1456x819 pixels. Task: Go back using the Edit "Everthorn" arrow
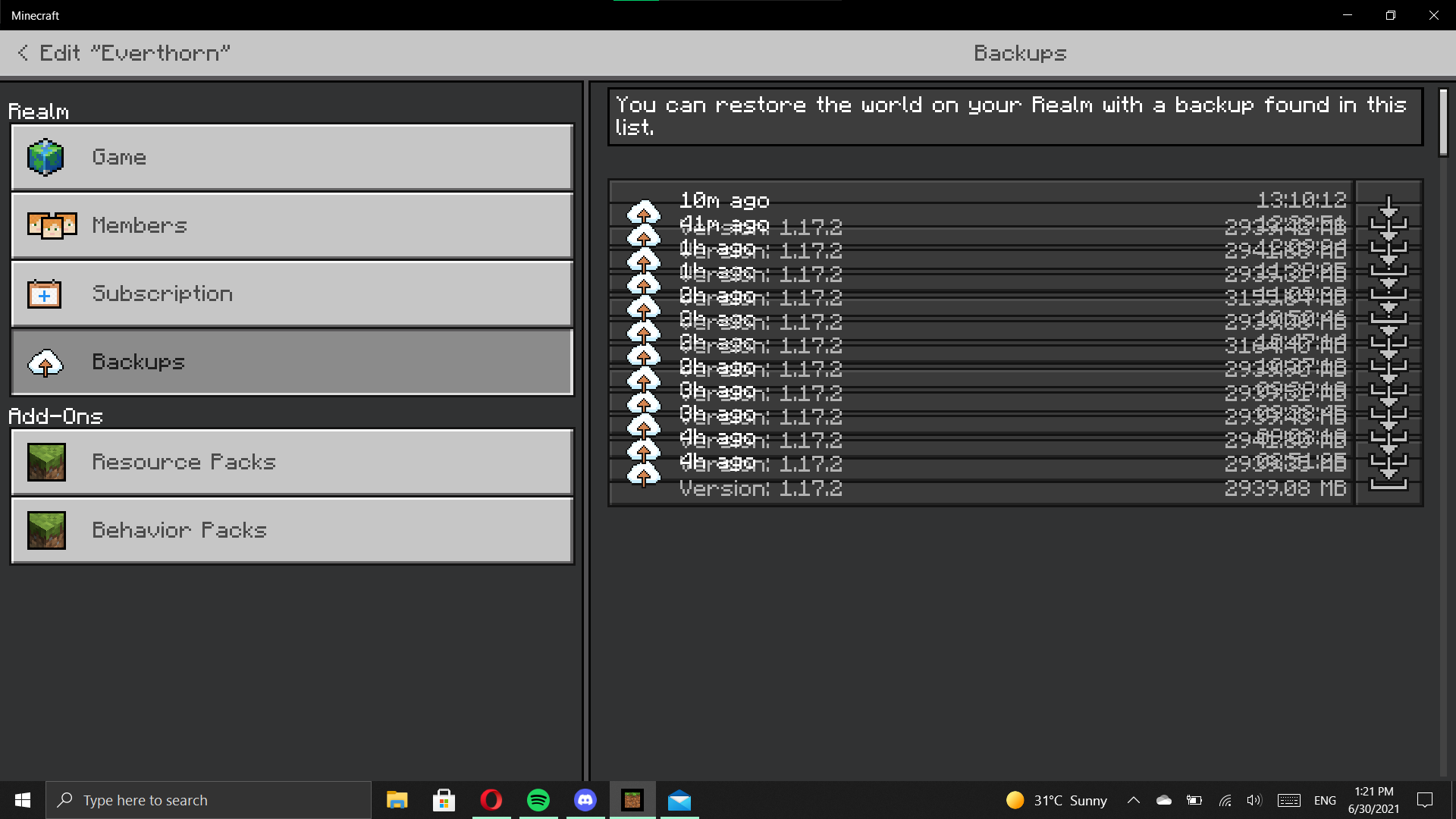click(23, 53)
